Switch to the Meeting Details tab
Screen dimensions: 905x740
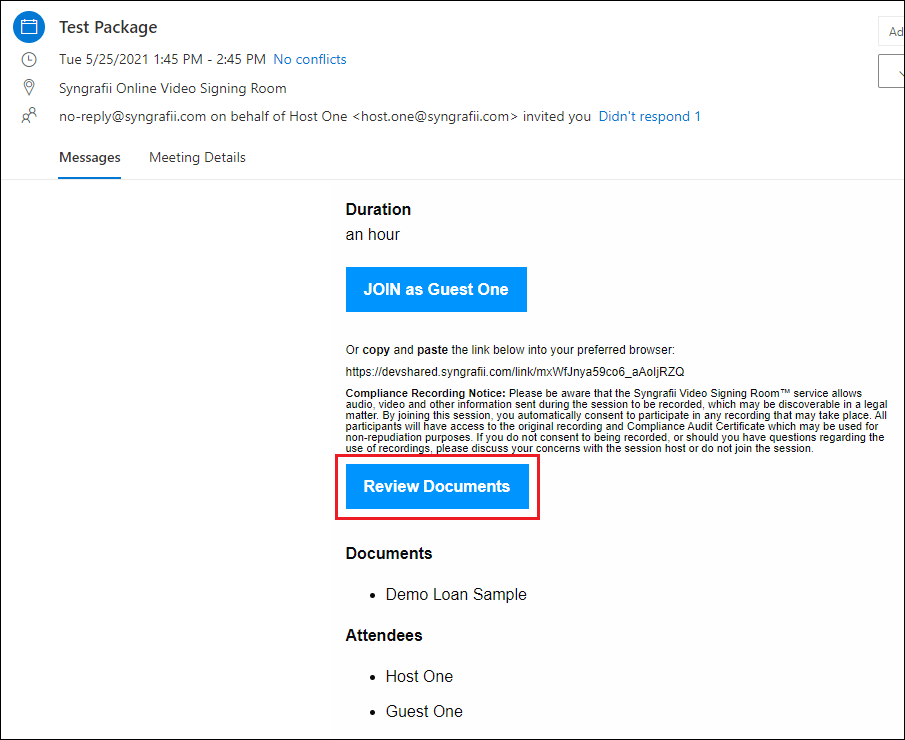click(196, 157)
